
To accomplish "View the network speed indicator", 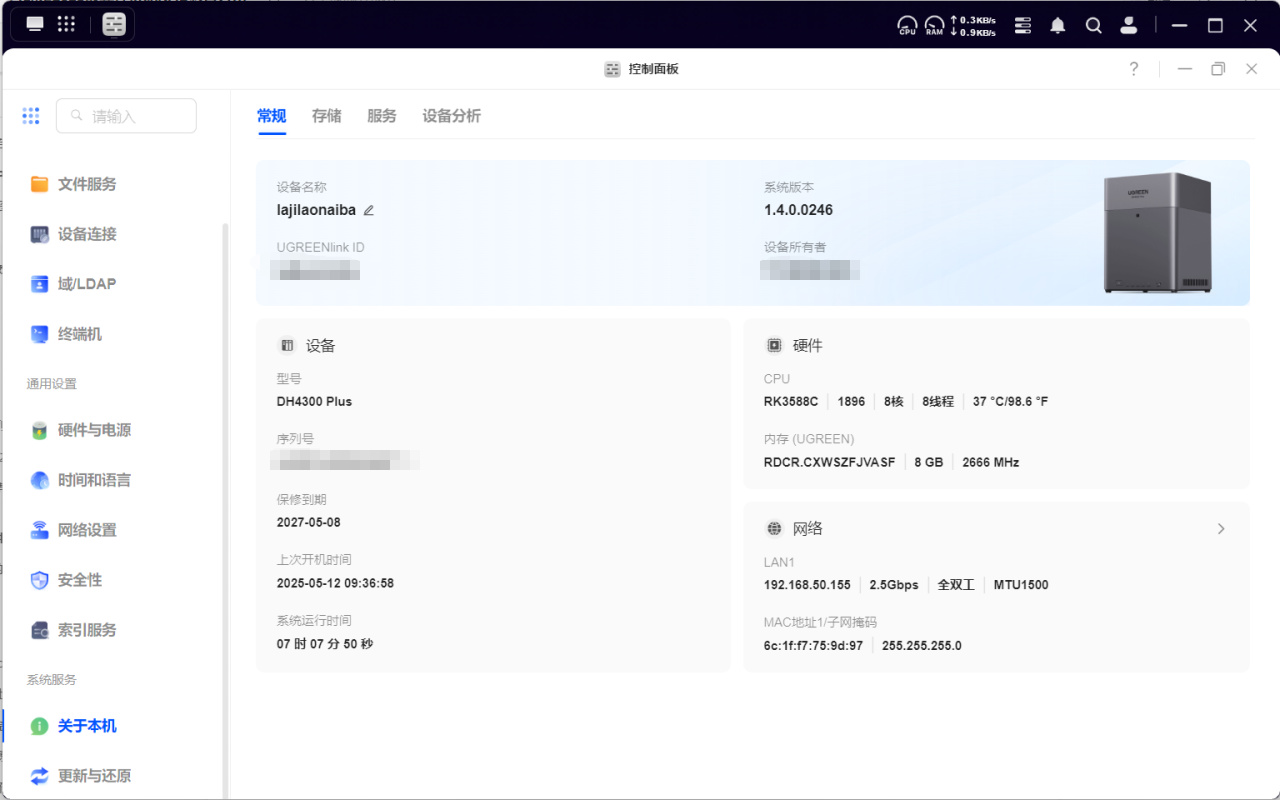I will 973,26.
